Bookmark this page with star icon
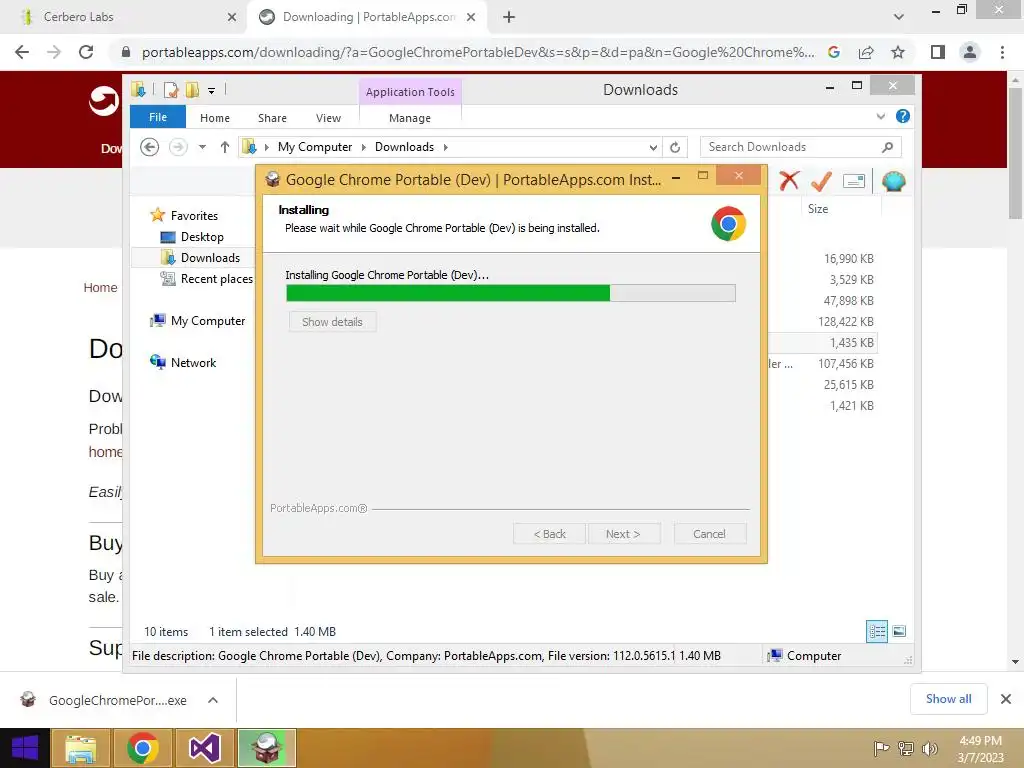 898,52
